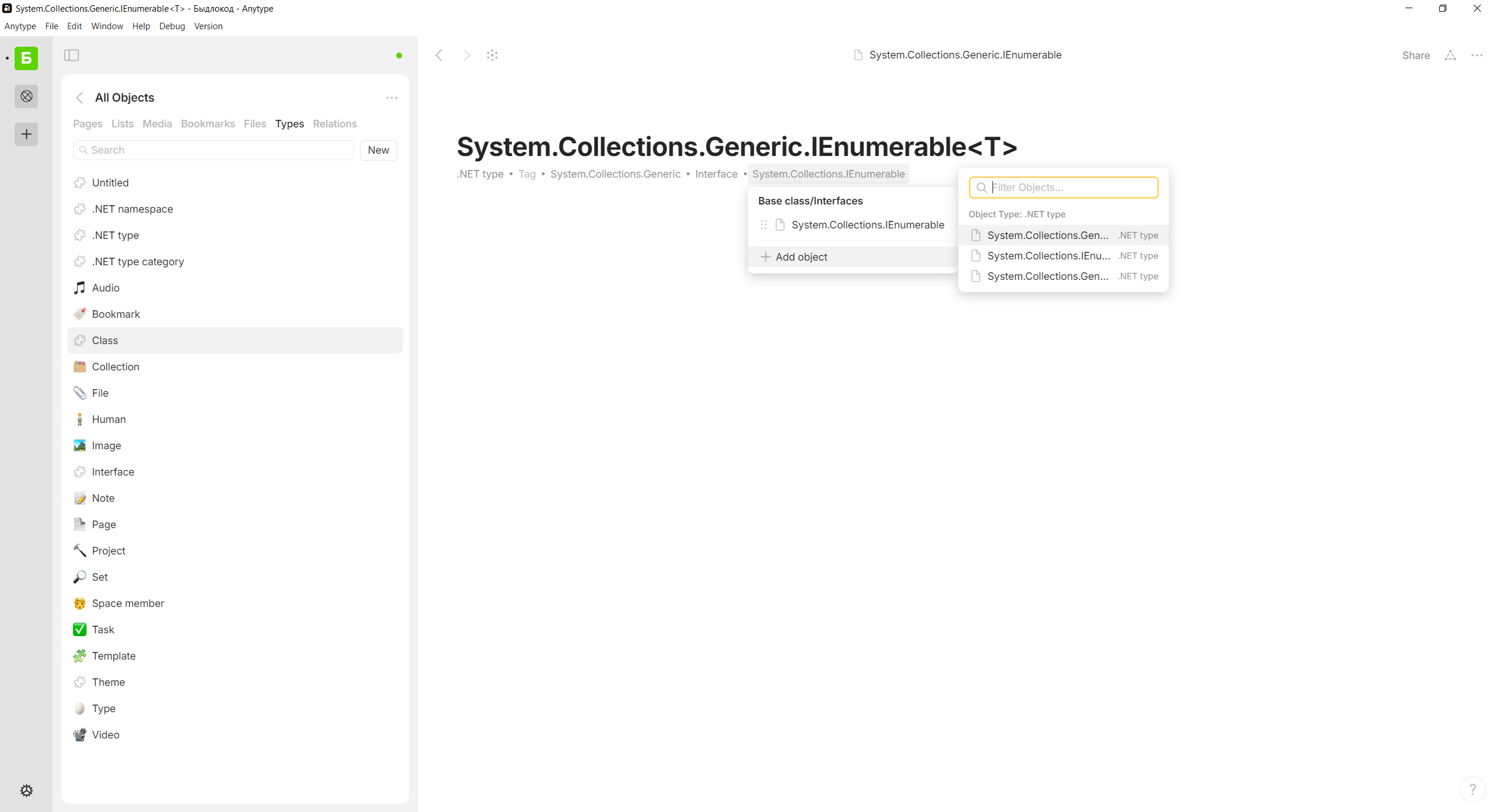The image size is (1496, 812).
Task: Click the relations triangle icon beside Share
Action: tap(1450, 55)
